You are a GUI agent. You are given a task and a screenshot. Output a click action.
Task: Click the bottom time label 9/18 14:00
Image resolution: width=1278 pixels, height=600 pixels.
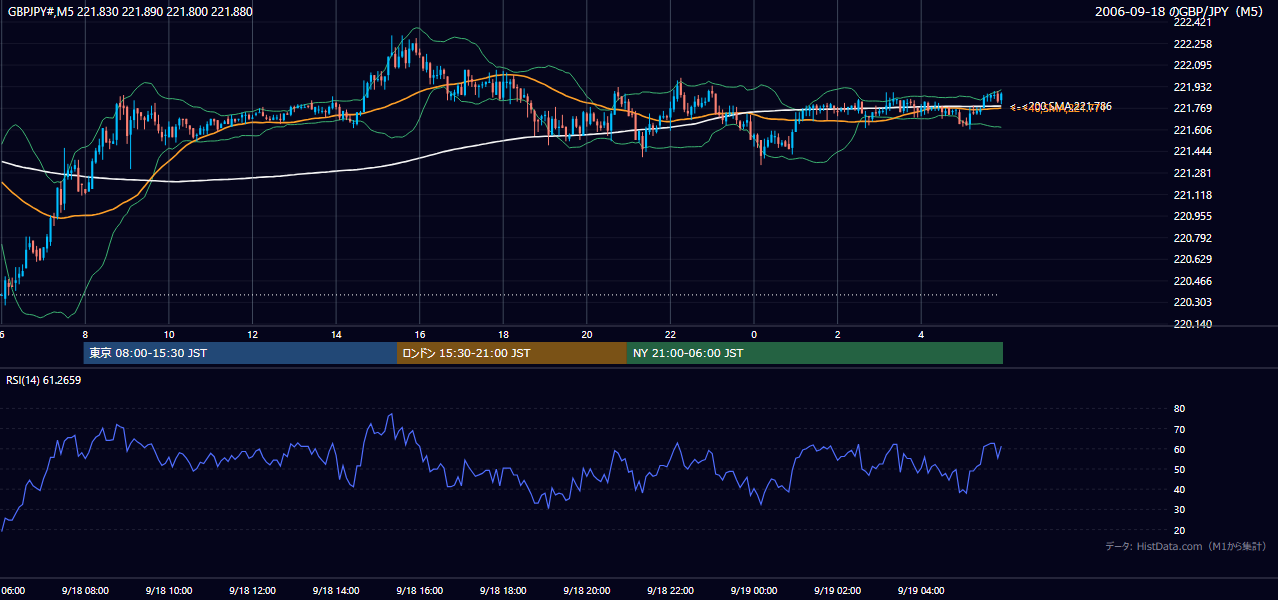(336, 590)
